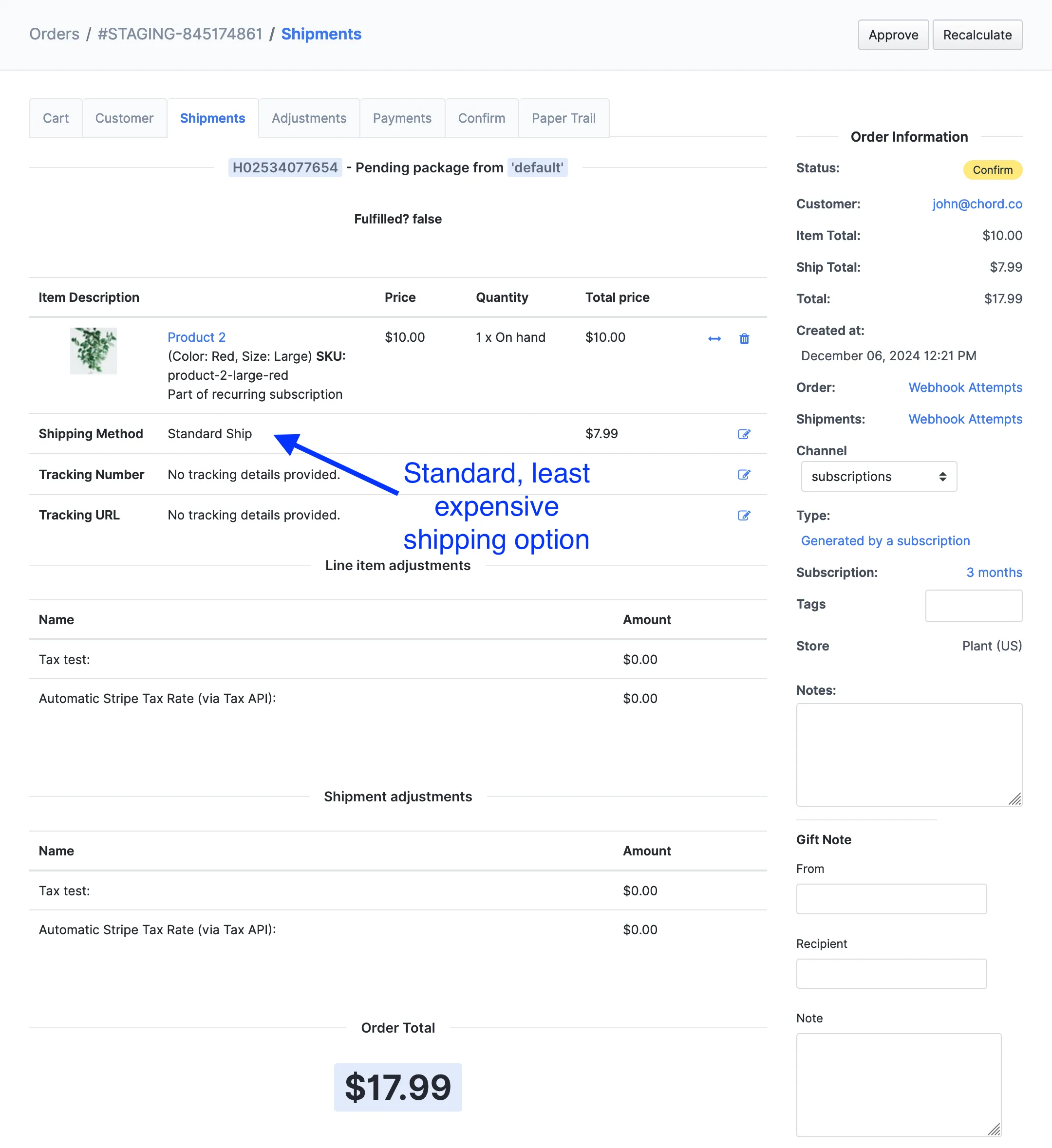This screenshot has height=1148, width=1052.
Task: Edit the Tracking URL row
Action: coord(744,516)
